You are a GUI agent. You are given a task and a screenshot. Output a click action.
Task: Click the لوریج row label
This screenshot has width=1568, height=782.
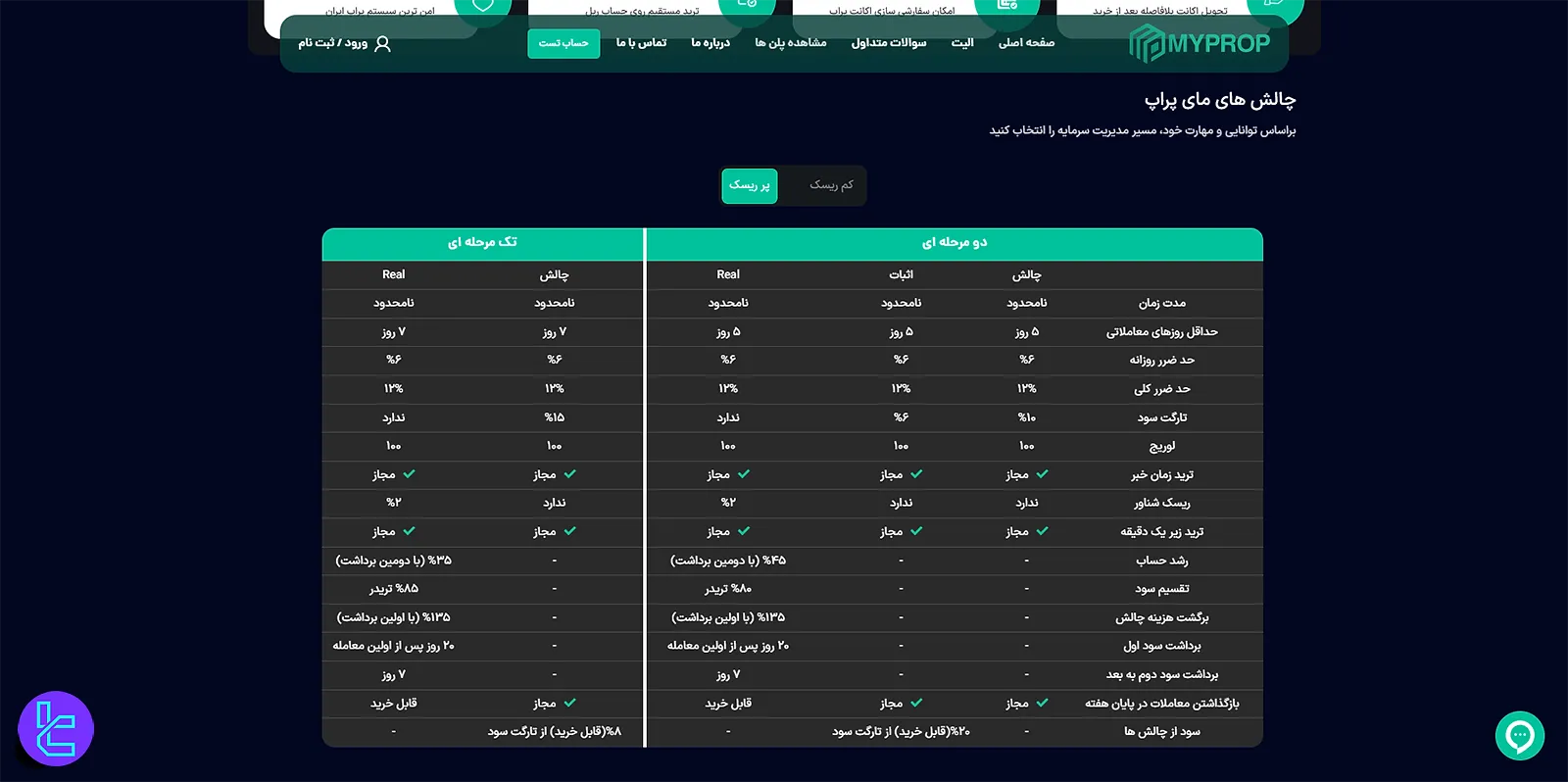1162,446
